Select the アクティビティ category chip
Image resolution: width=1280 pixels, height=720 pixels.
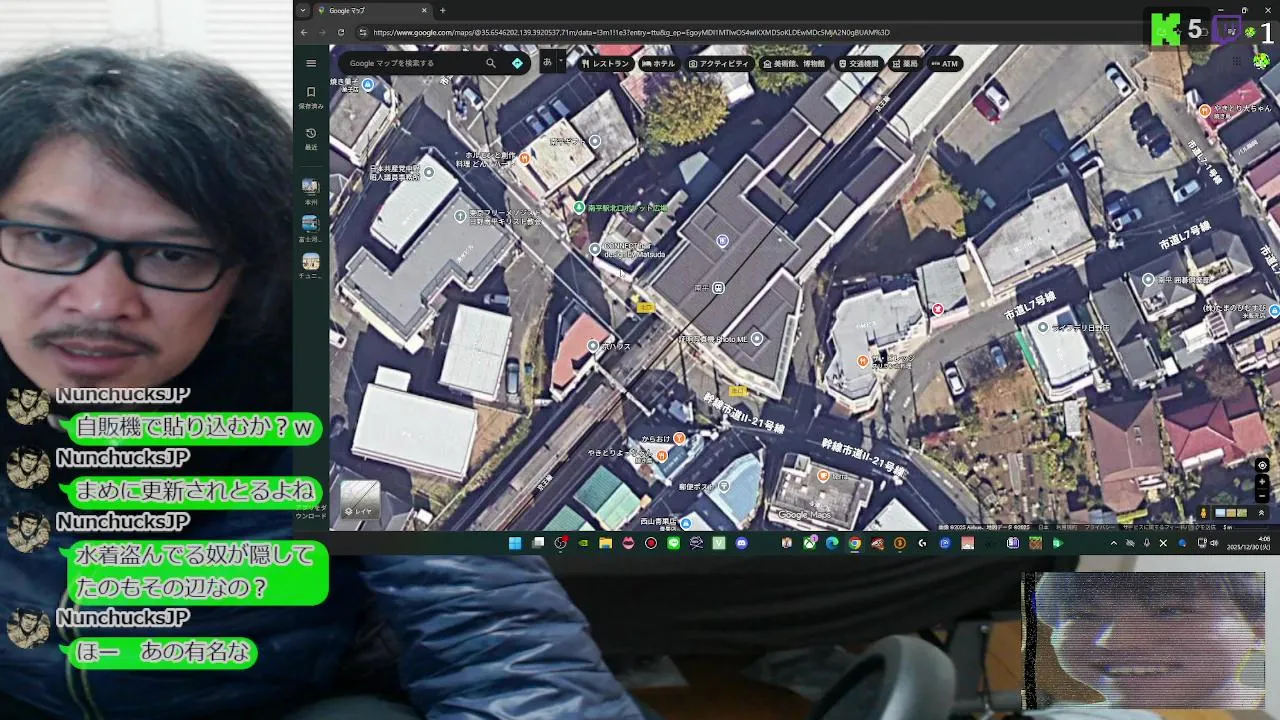[x=718, y=63]
